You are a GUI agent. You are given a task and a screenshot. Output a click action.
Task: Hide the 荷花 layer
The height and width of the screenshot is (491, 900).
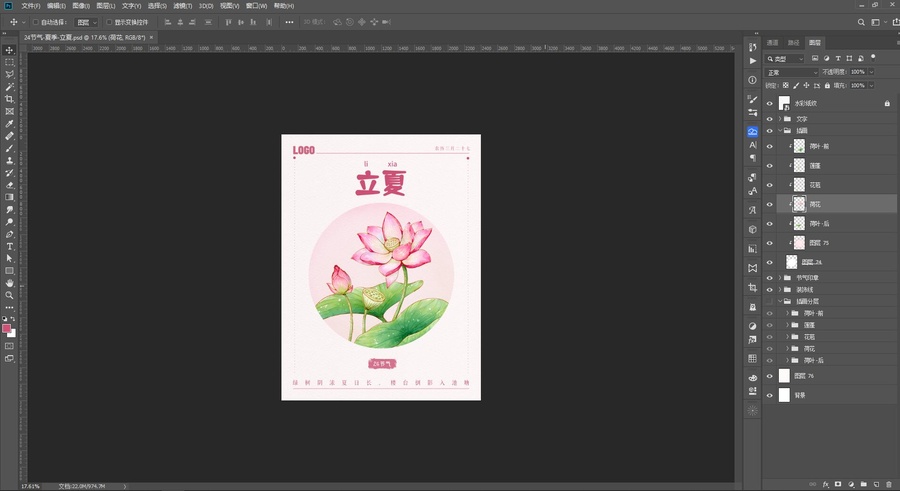point(770,204)
